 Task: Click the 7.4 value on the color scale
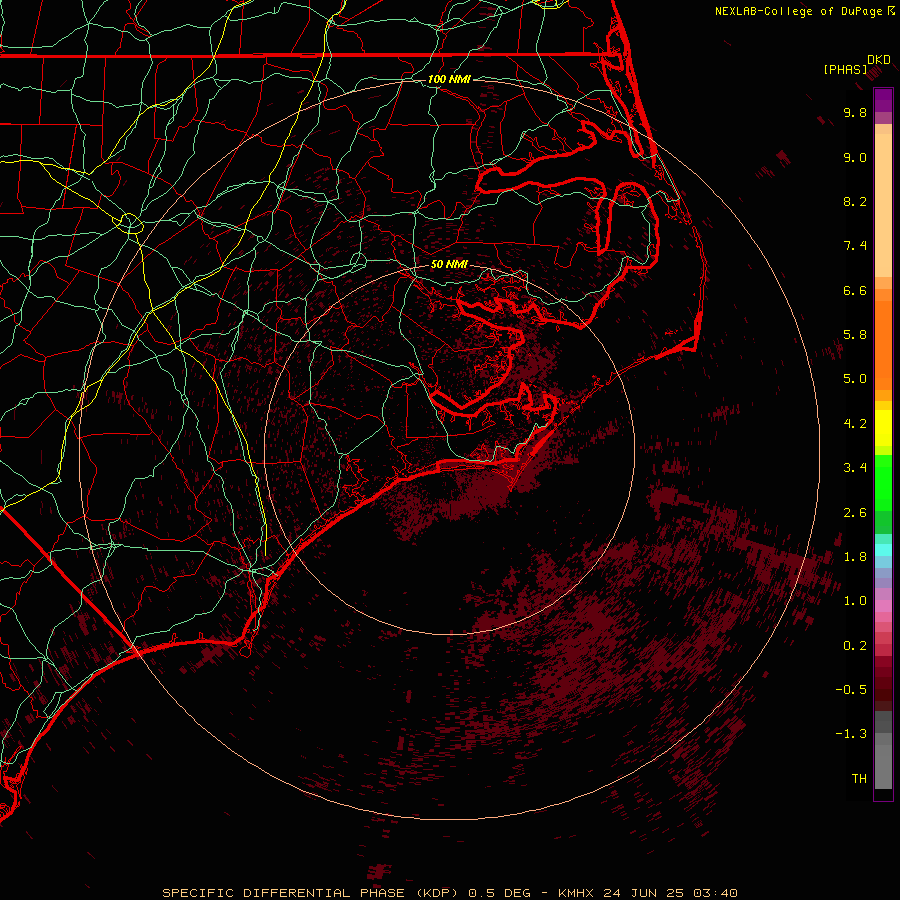855,246
